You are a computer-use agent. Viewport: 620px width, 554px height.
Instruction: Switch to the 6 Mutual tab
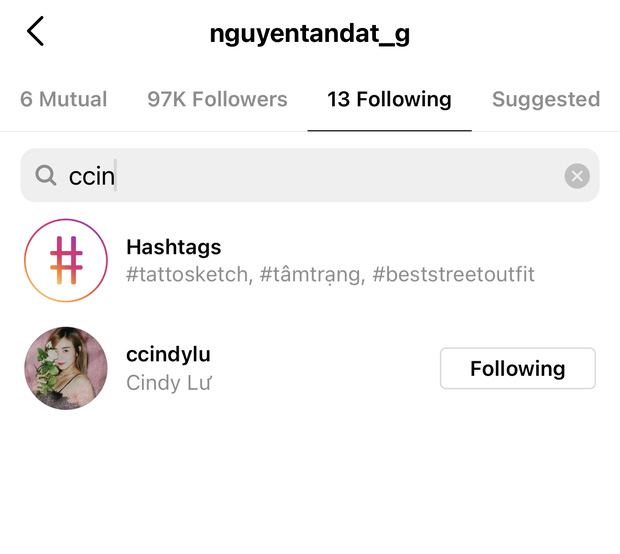point(63,99)
